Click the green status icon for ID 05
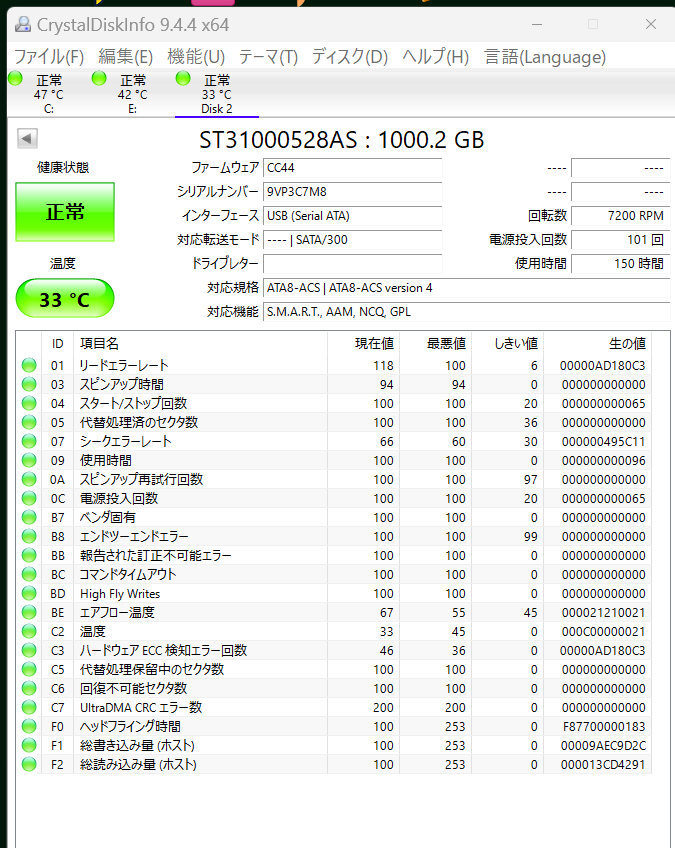675x848 pixels. click(29, 422)
